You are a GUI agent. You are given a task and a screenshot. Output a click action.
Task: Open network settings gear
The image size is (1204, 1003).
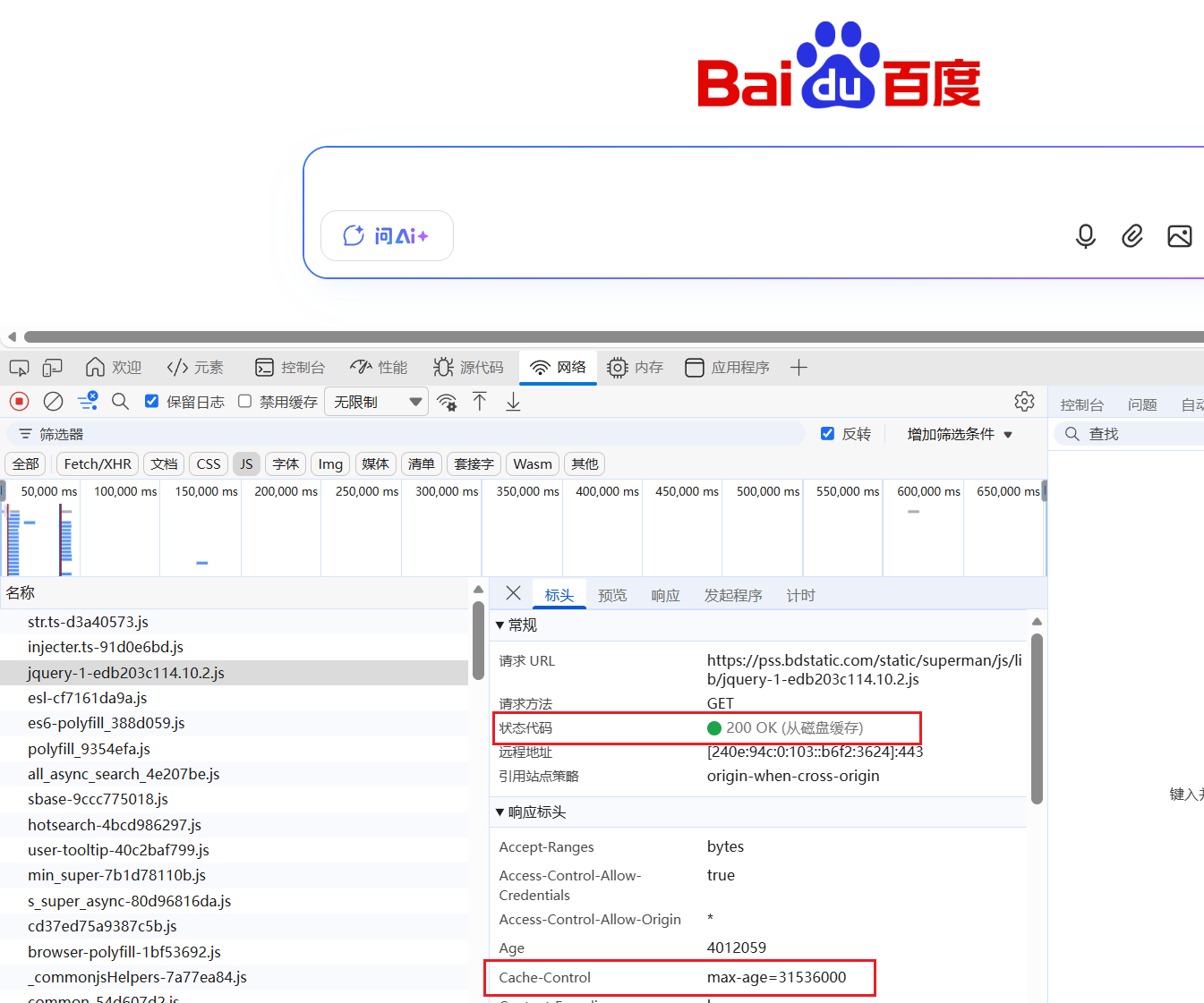coord(1025,402)
